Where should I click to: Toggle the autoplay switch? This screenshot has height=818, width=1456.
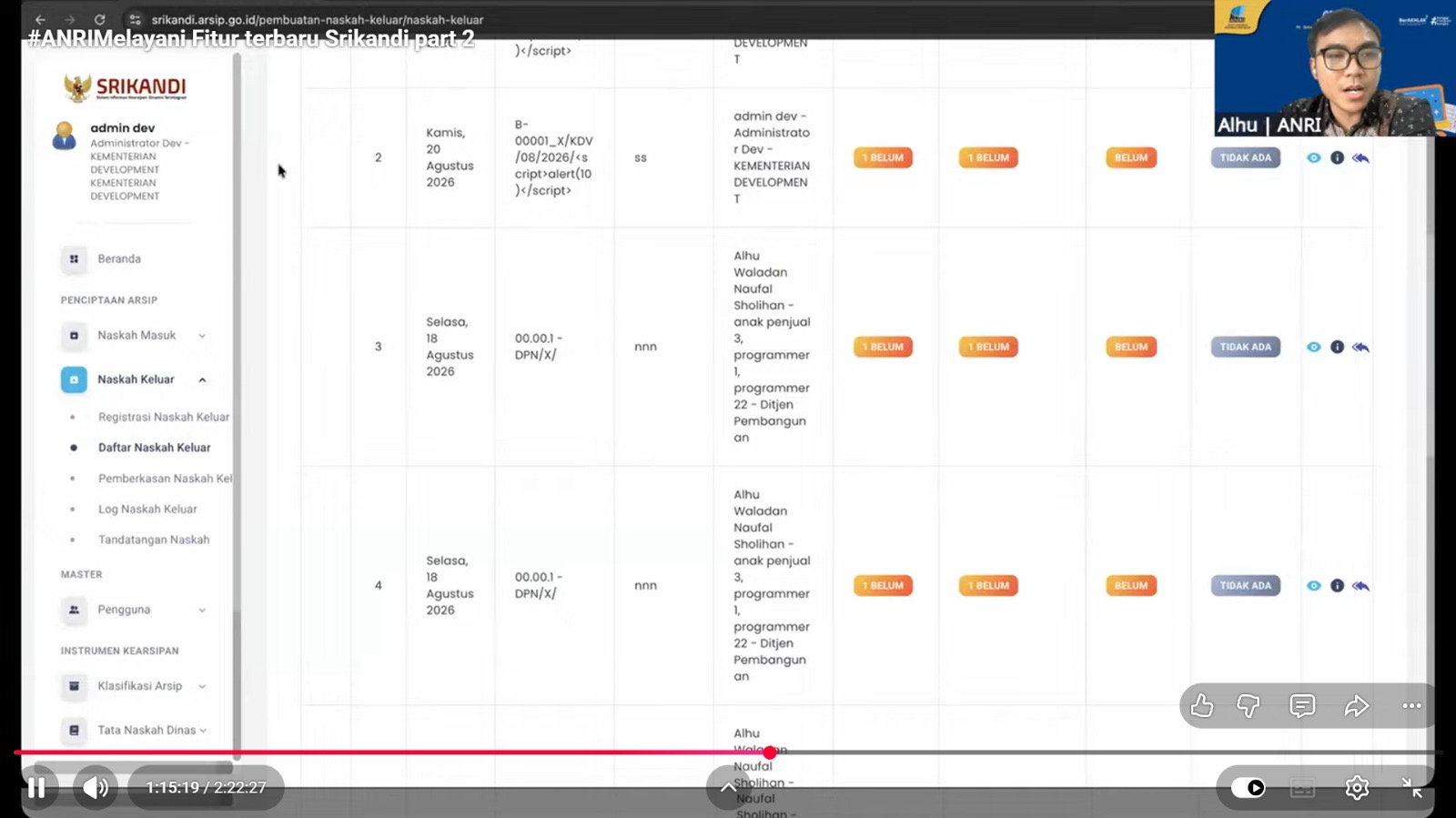click(1249, 788)
